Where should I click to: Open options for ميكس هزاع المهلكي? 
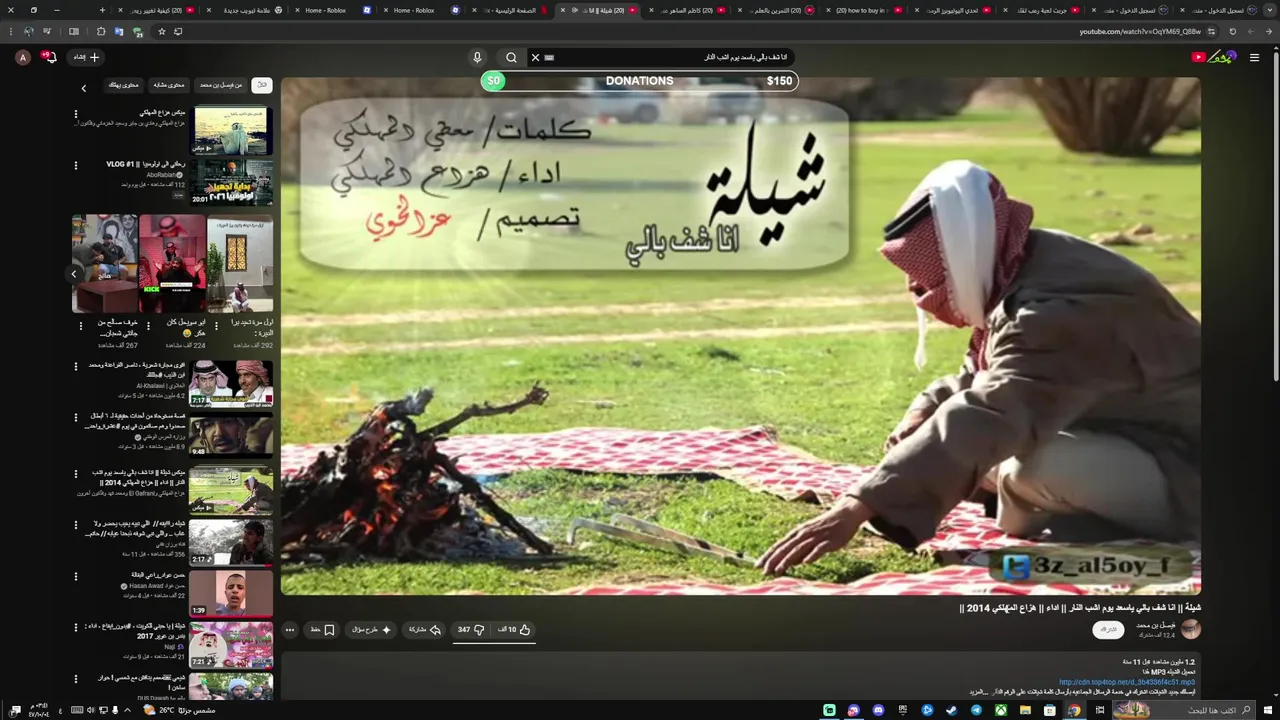pyautogui.click(x=76, y=114)
